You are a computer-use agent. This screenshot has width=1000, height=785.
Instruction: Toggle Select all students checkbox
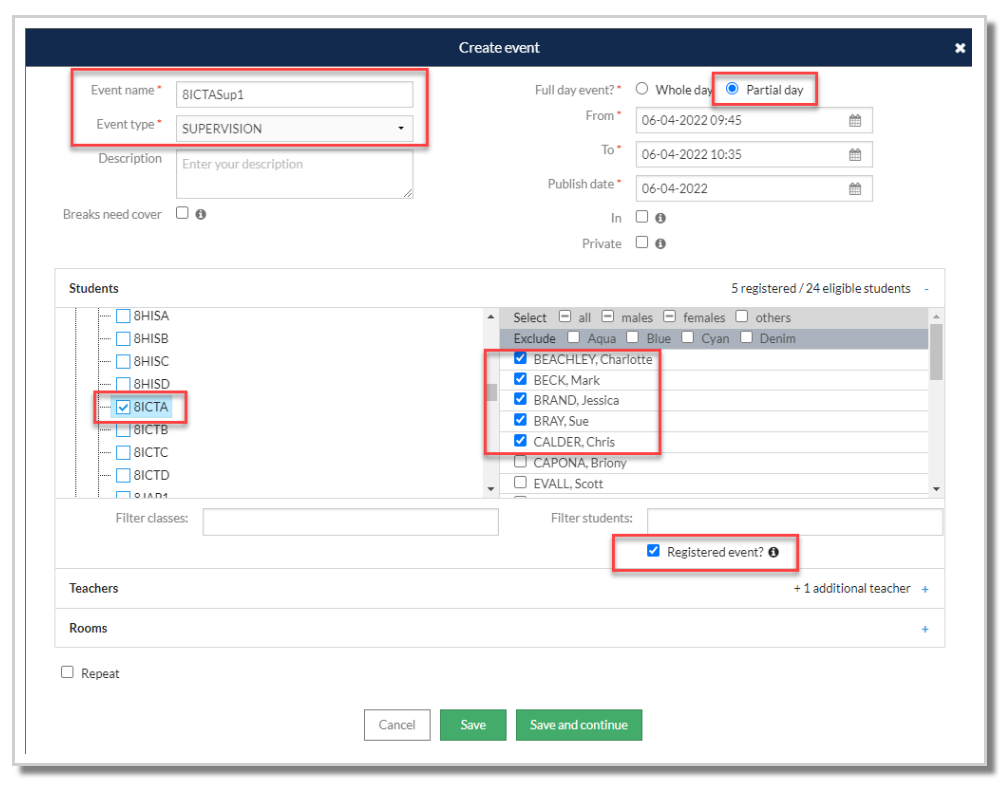(565, 316)
